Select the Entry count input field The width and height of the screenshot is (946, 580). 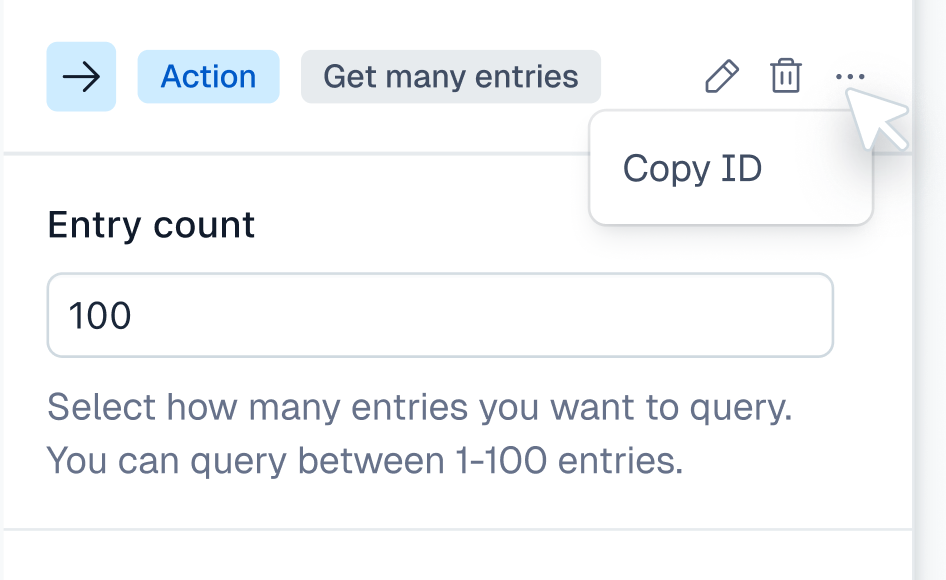pos(440,314)
